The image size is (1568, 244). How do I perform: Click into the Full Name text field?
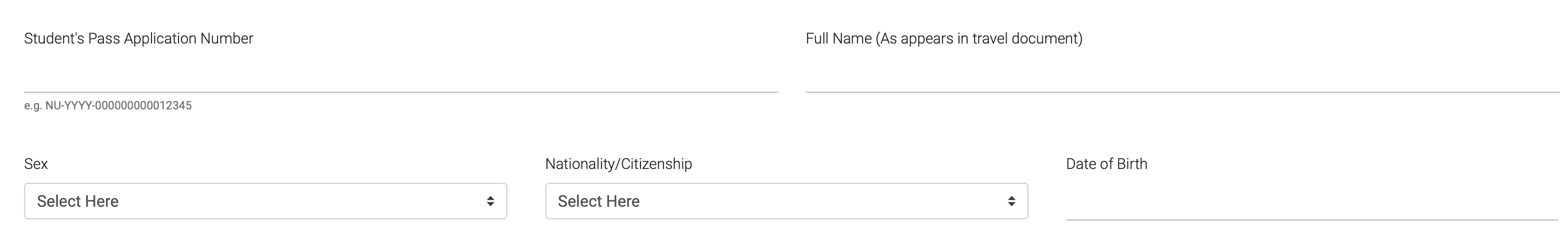[1182, 76]
